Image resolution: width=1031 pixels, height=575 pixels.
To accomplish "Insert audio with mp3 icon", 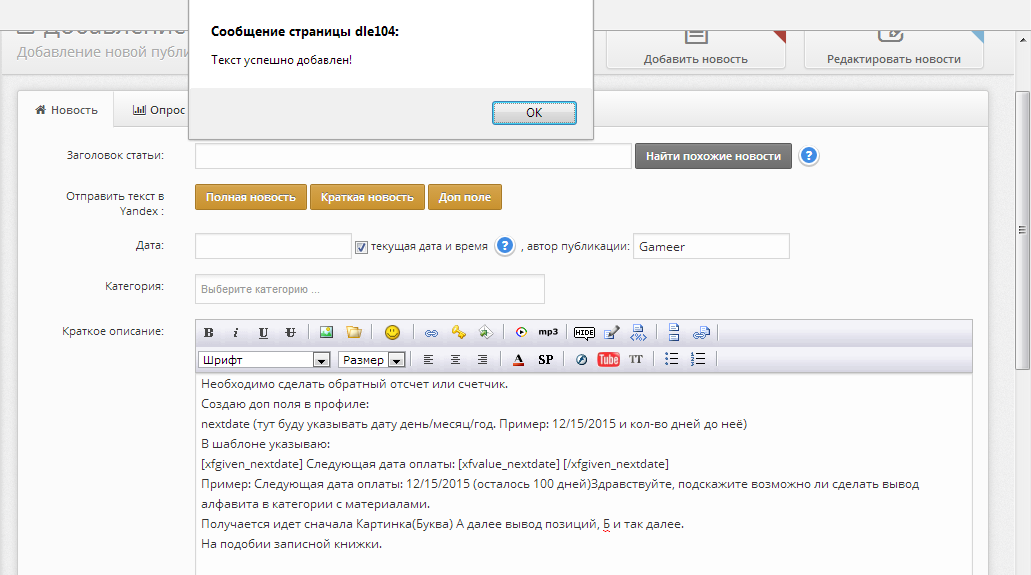I will (548, 332).
